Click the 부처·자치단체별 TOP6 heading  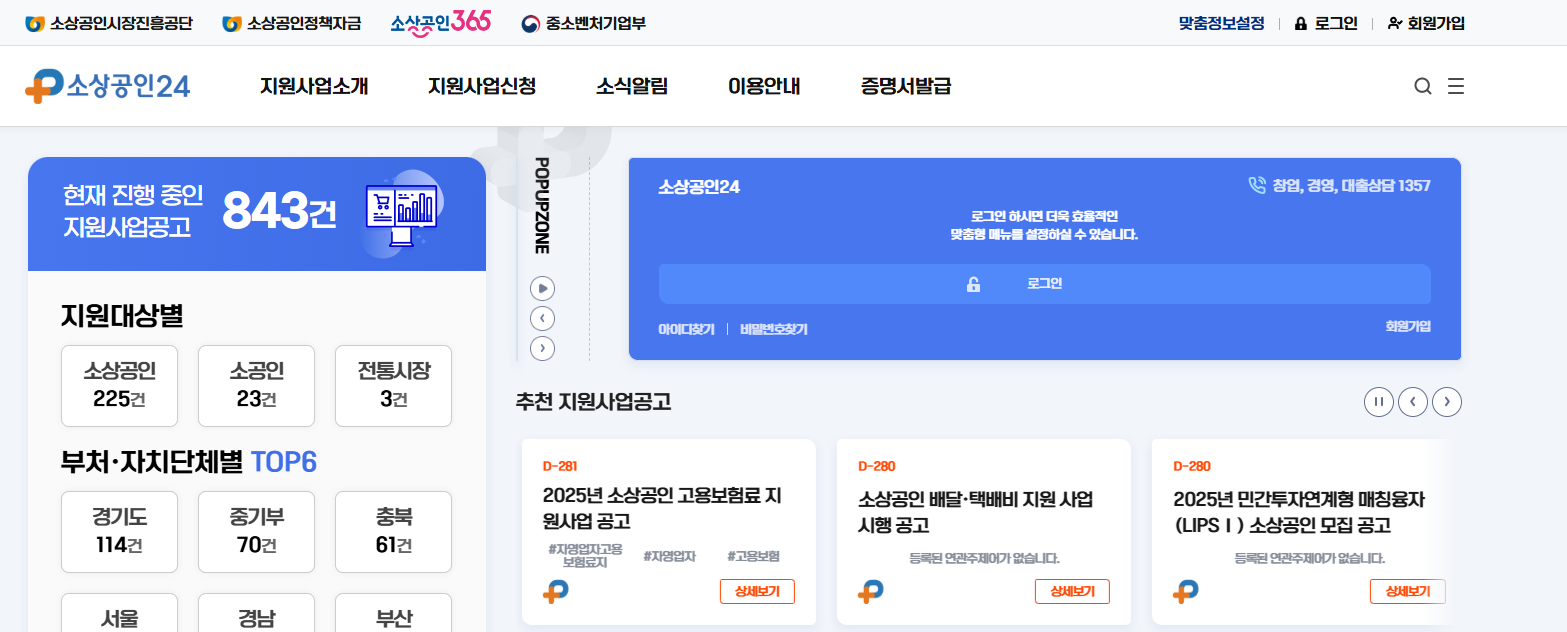click(189, 462)
